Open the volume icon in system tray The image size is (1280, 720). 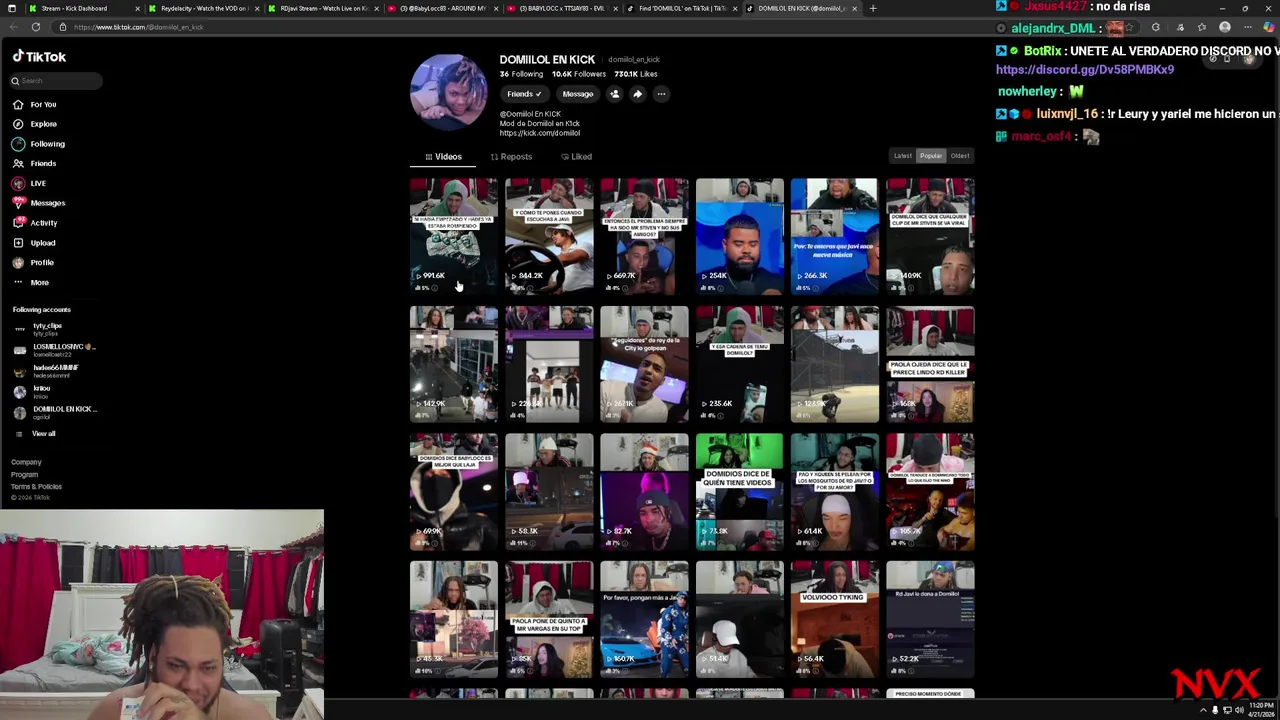click(x=1239, y=710)
